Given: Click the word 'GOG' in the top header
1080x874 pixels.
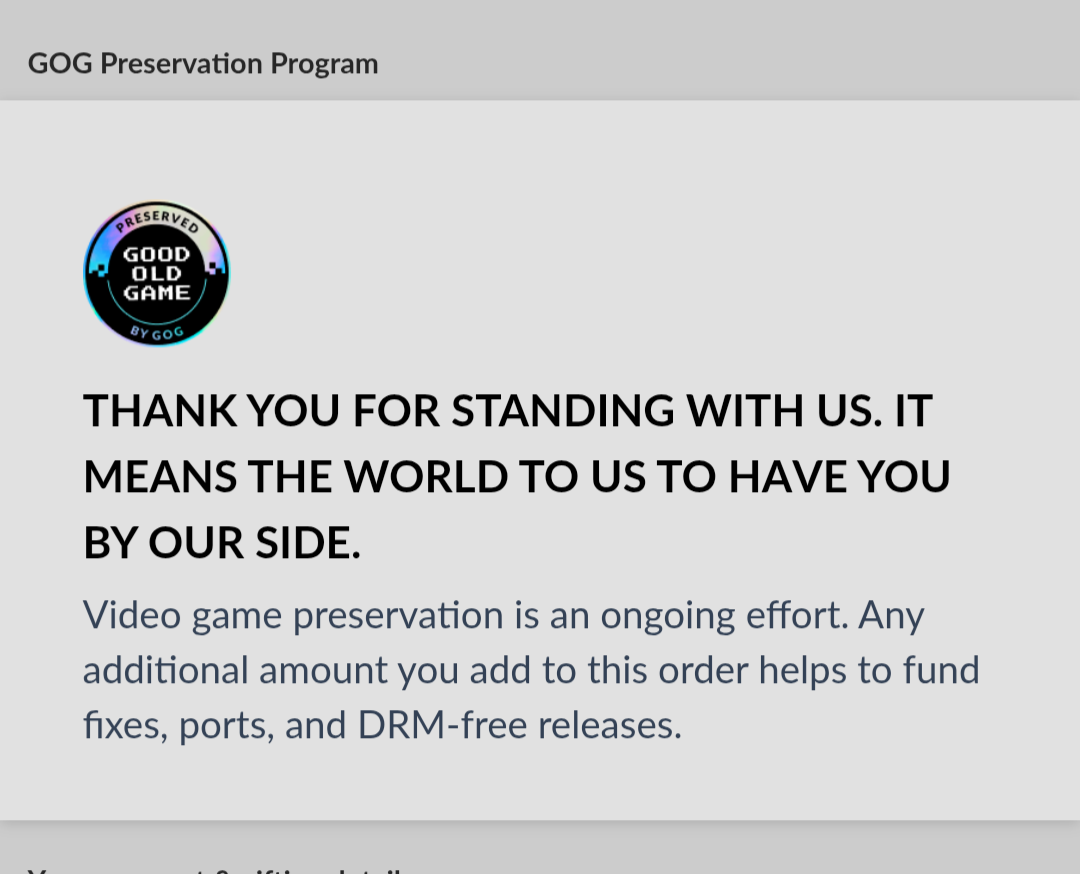Looking at the screenshot, I should (x=60, y=63).
